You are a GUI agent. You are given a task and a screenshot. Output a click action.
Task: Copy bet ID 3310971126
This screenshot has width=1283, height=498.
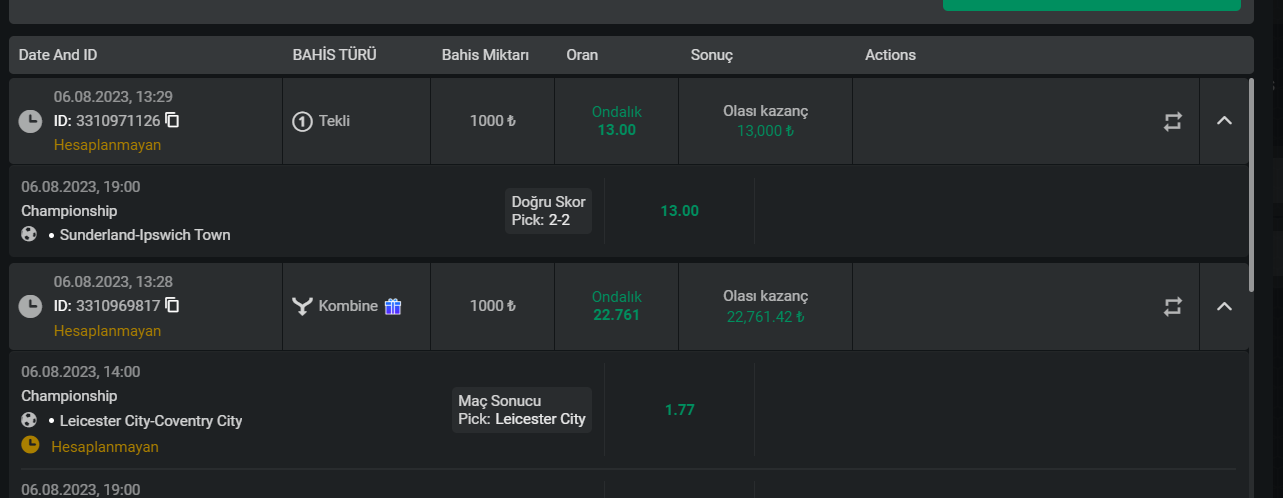(172, 121)
